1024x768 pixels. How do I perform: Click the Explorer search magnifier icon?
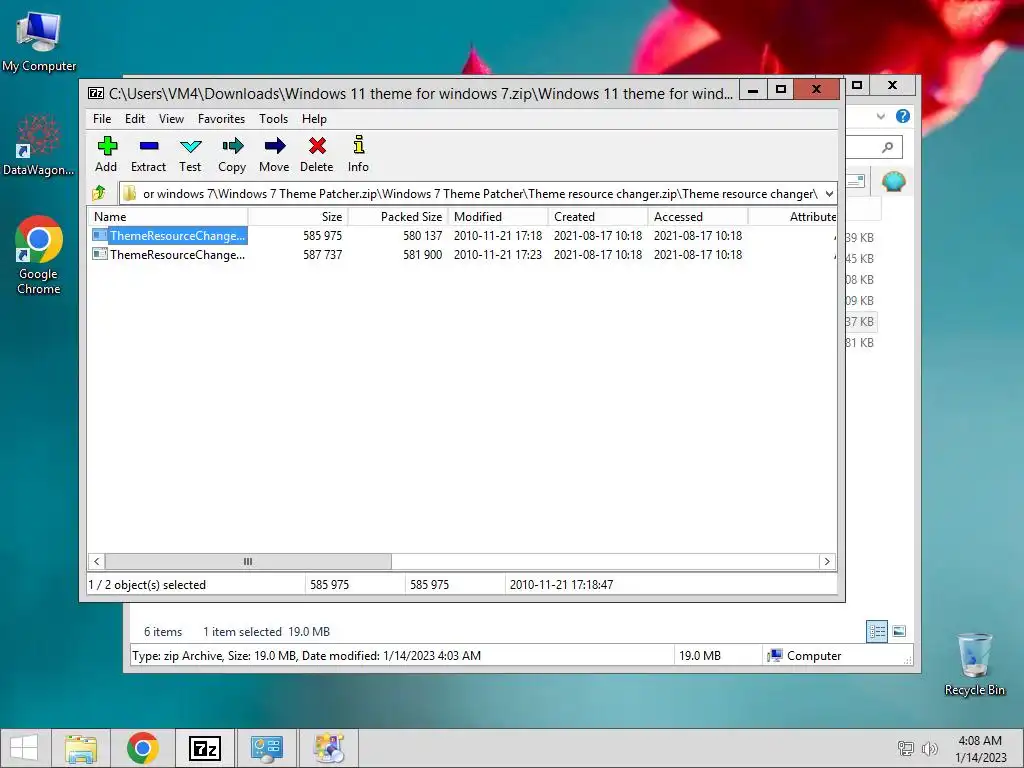(x=888, y=147)
